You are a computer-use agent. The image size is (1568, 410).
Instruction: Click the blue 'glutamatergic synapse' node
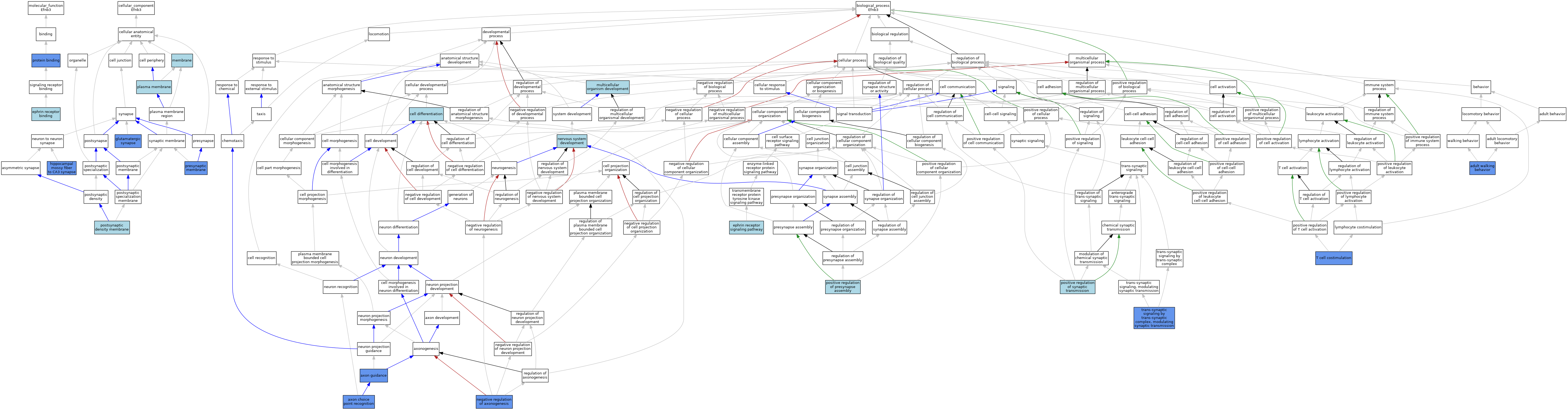click(128, 141)
